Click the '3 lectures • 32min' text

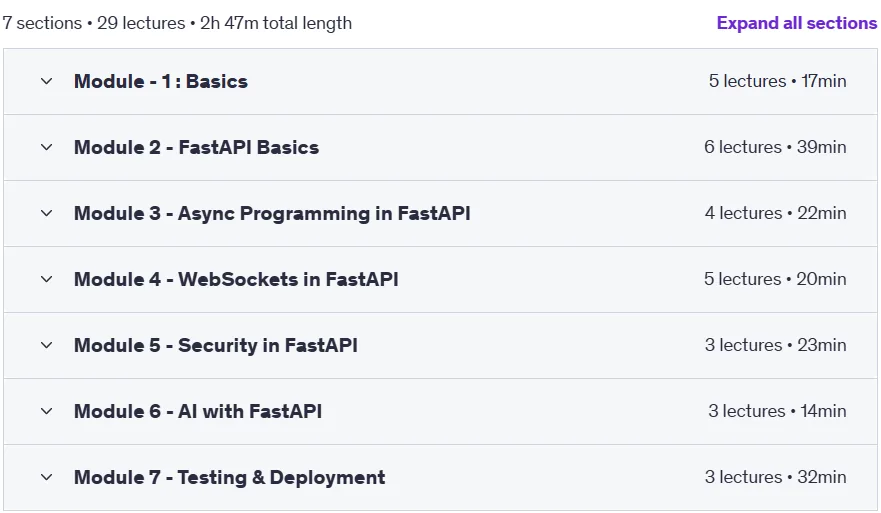pyautogui.click(x=775, y=477)
